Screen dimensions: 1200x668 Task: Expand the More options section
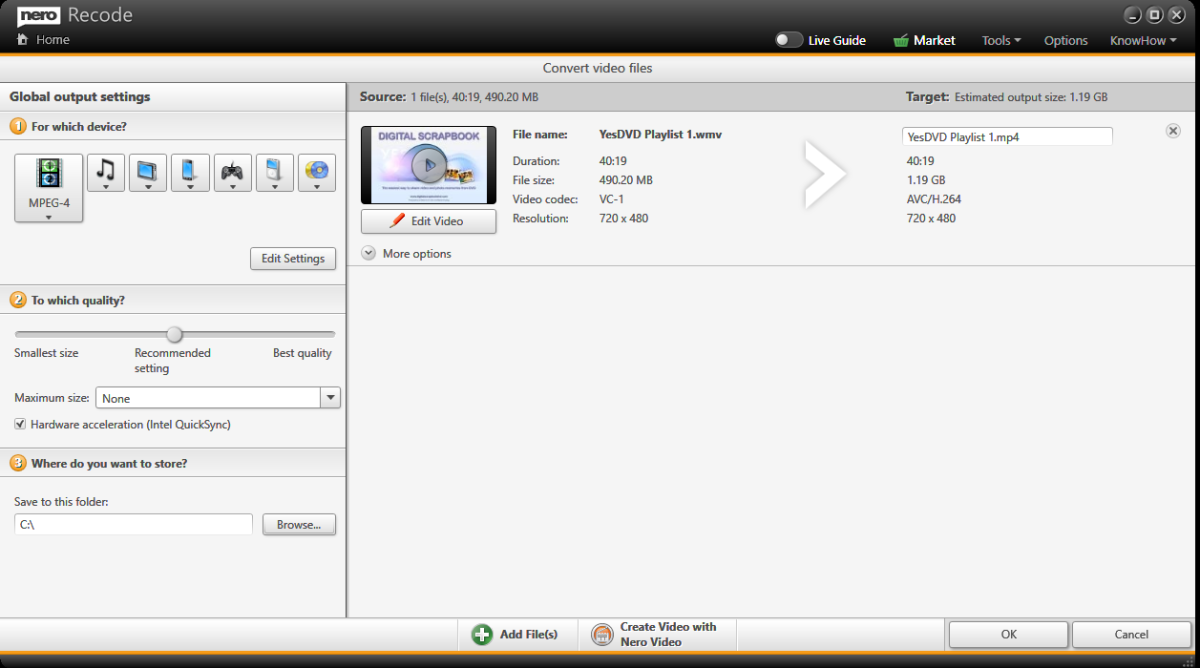point(369,253)
